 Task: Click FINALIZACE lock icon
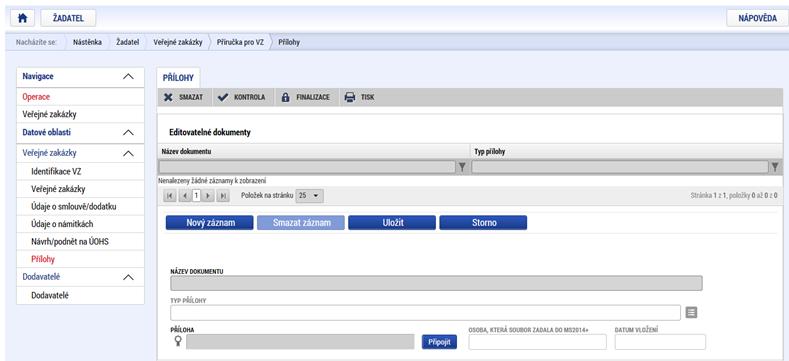tap(285, 97)
